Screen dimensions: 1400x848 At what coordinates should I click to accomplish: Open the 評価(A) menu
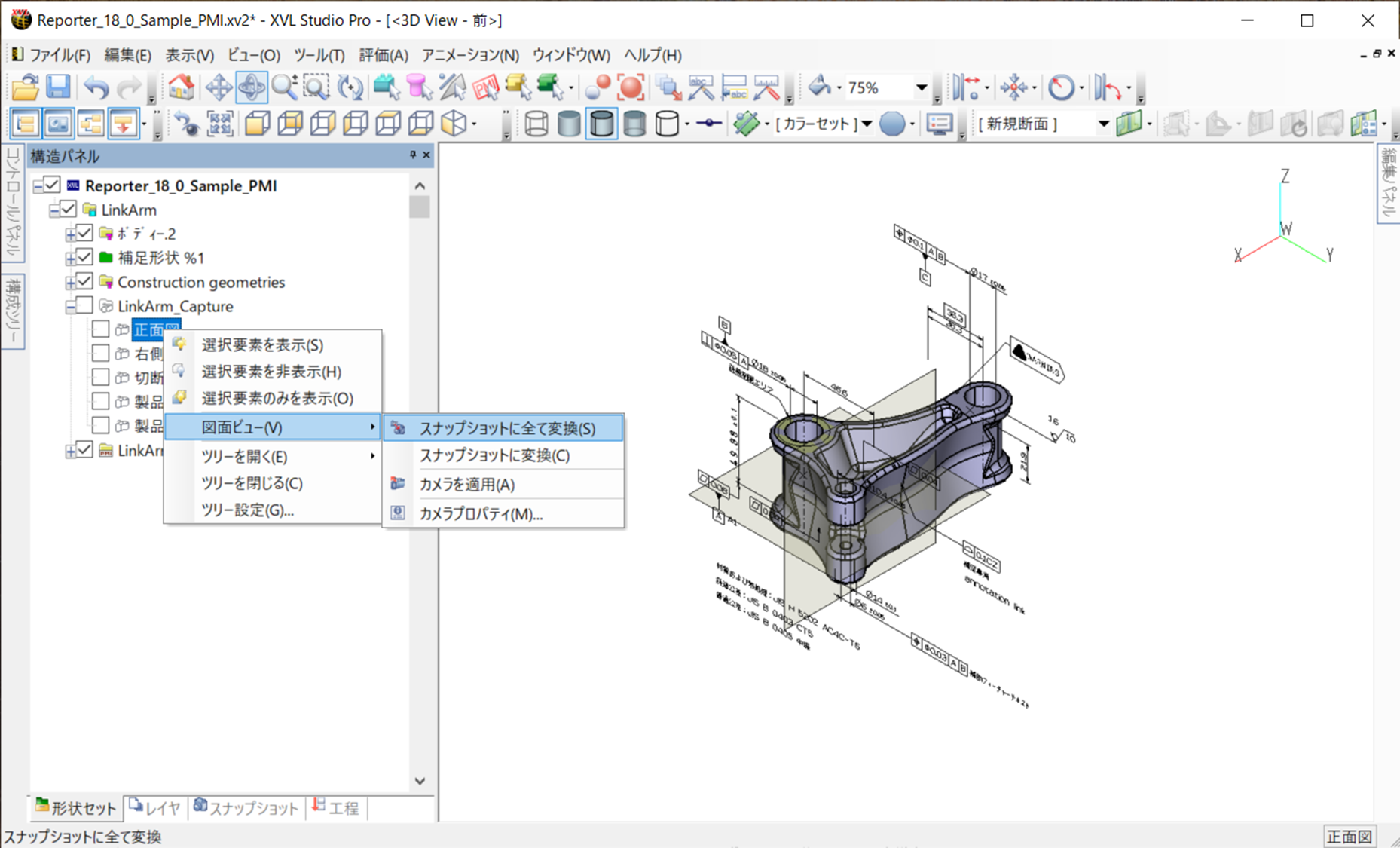pyautogui.click(x=384, y=55)
